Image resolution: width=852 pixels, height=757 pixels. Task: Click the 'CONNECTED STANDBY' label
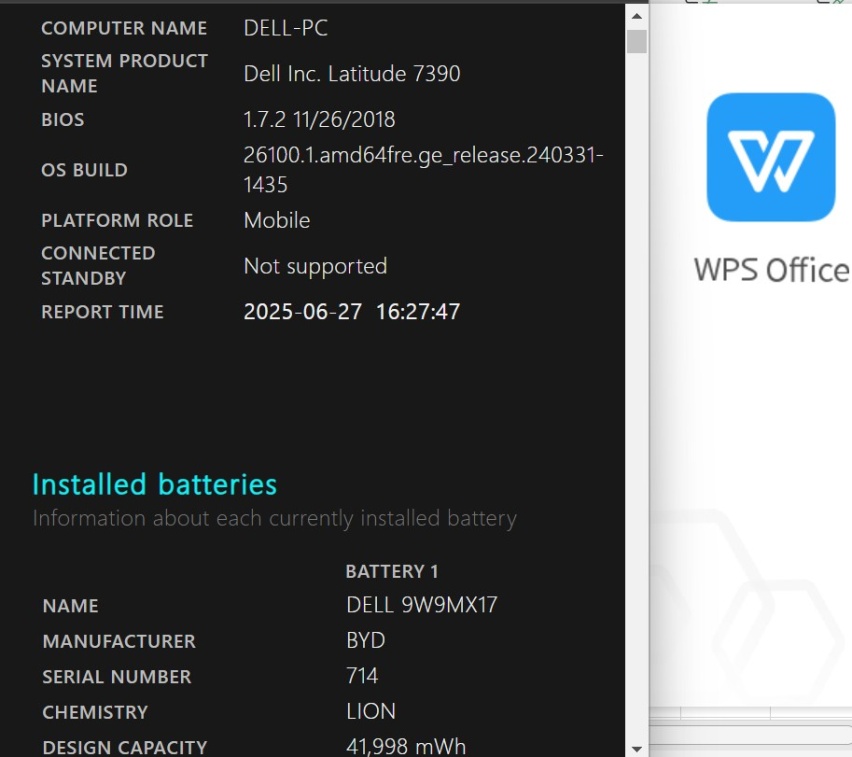click(x=98, y=266)
